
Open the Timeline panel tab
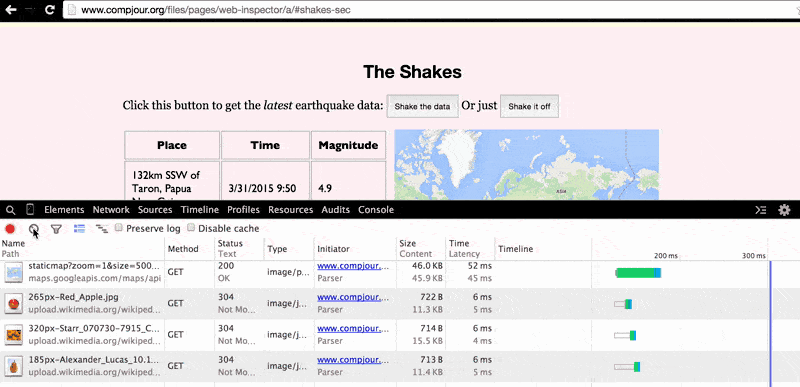pyautogui.click(x=199, y=210)
